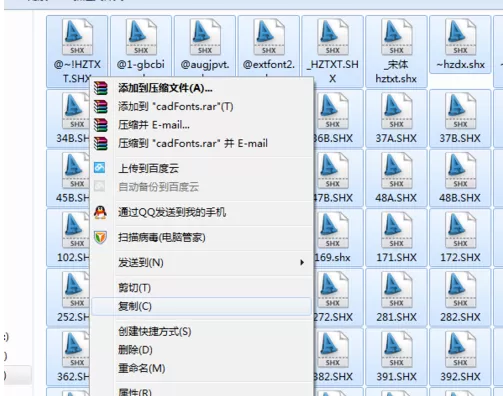Screen dimensions: 503x396
Task: Select the 172.SHX file icon
Action: [x=460, y=230]
